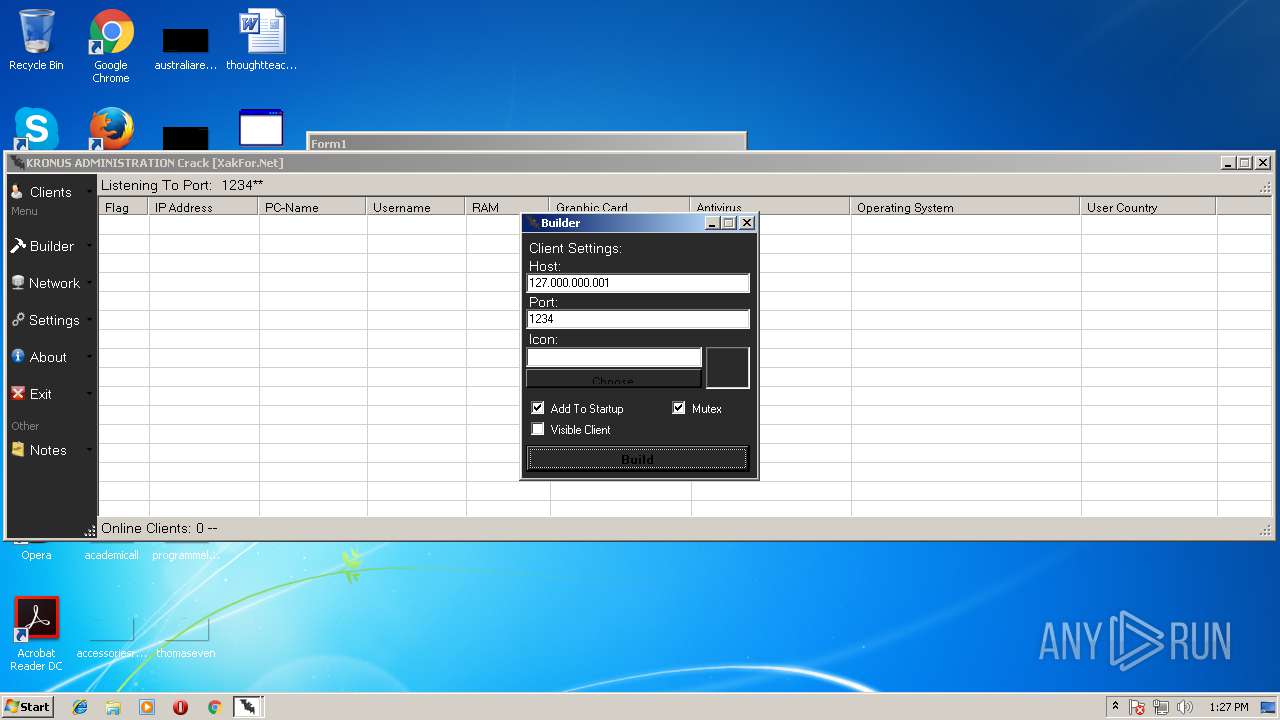
Task: Click the 'Online Clients: 0 --' status text
Action: click(x=159, y=528)
